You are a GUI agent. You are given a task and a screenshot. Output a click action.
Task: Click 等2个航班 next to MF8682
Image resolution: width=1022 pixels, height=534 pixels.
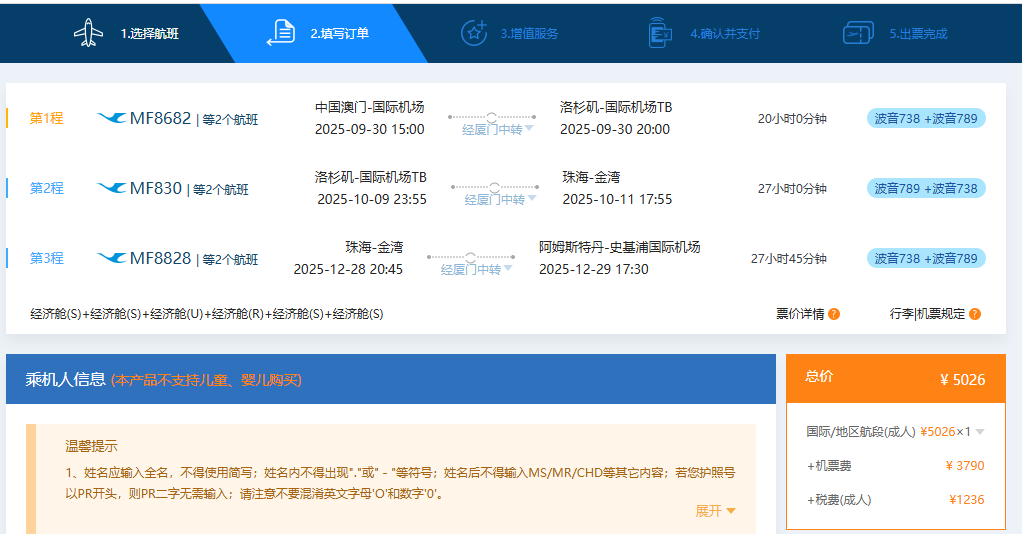click(230, 120)
